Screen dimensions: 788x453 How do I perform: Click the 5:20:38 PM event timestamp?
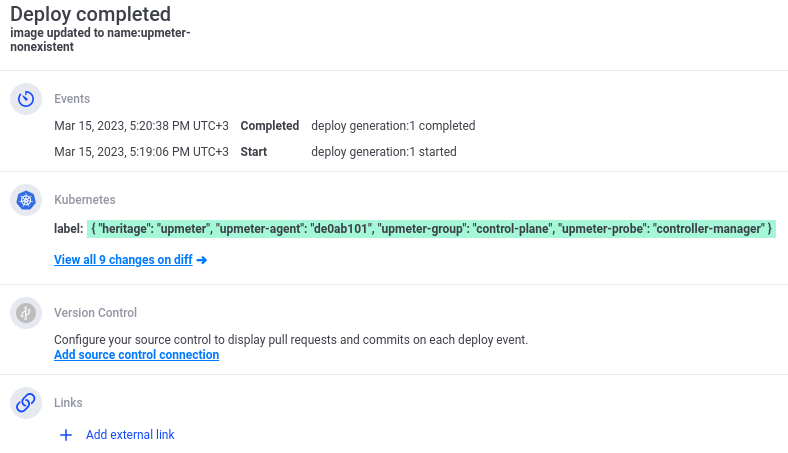point(141,126)
